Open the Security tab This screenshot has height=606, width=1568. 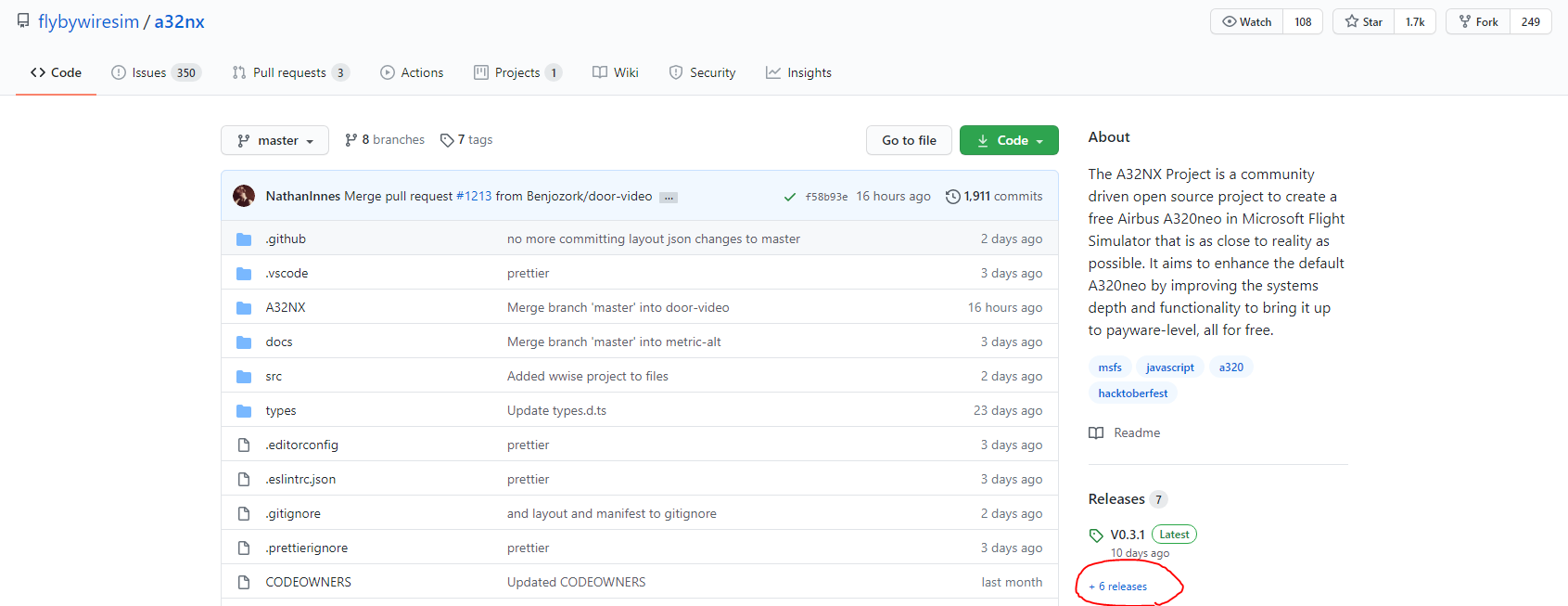pos(702,72)
